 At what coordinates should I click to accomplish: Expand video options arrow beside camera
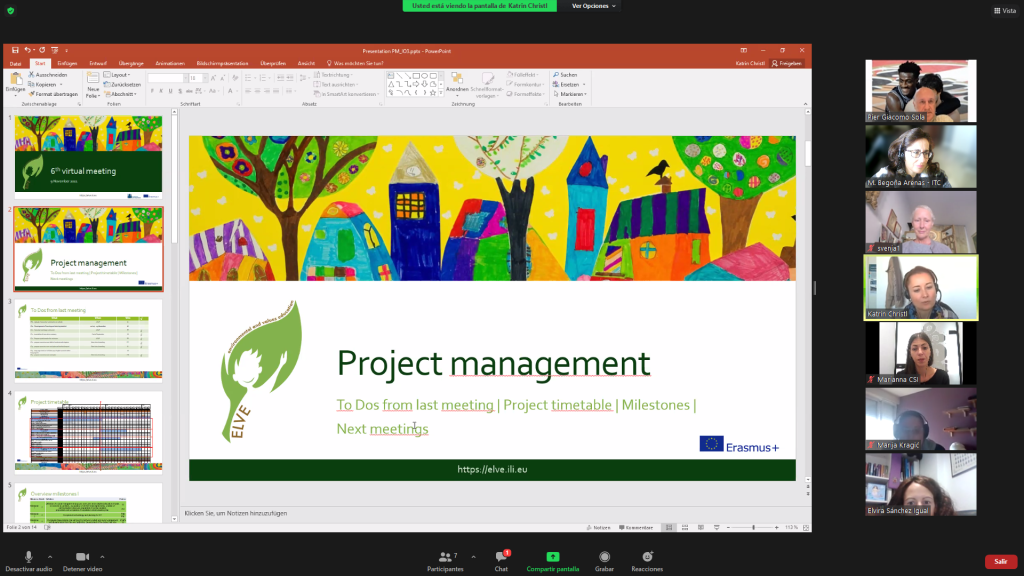102,556
